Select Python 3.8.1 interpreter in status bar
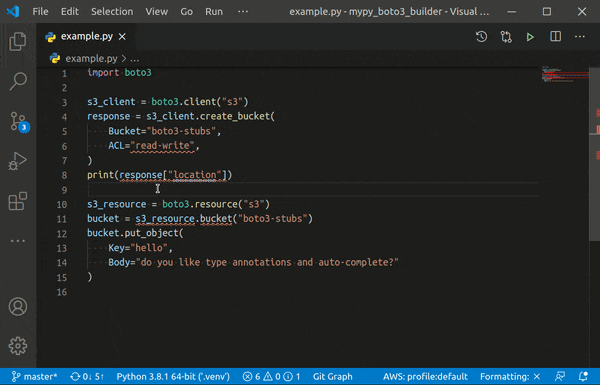600x385 pixels. [x=173, y=377]
